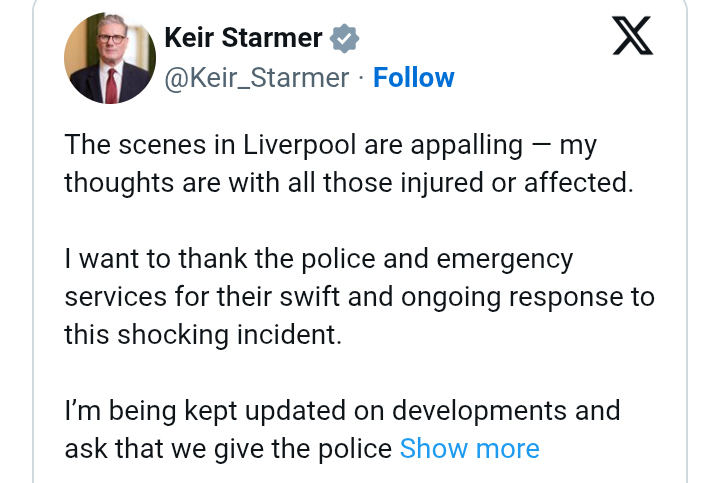Click the word 'emergency' in second paragraph
This screenshot has width=720, height=483.
coord(505,260)
